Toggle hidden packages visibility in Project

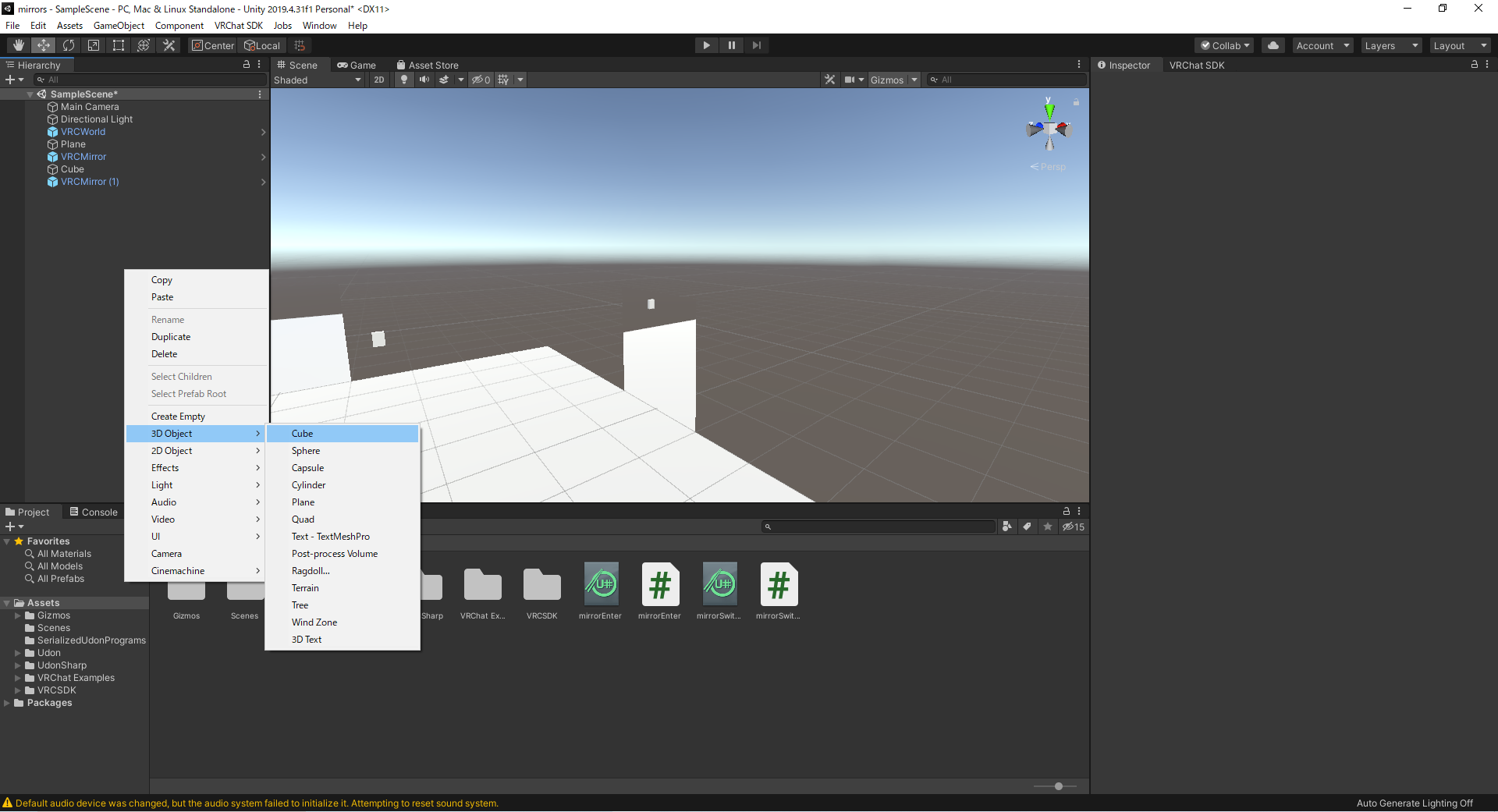tap(1073, 527)
